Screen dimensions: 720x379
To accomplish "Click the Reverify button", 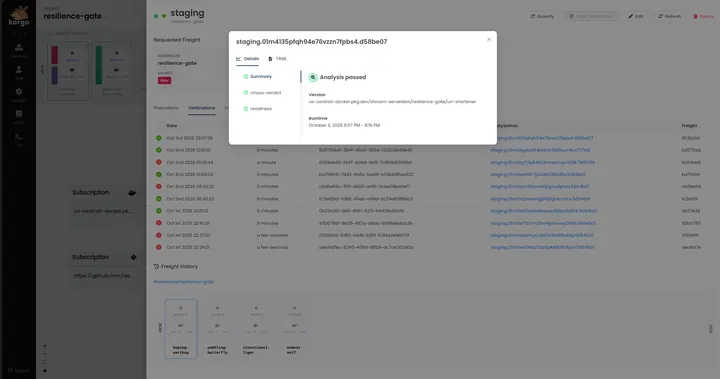I will pos(542,16).
